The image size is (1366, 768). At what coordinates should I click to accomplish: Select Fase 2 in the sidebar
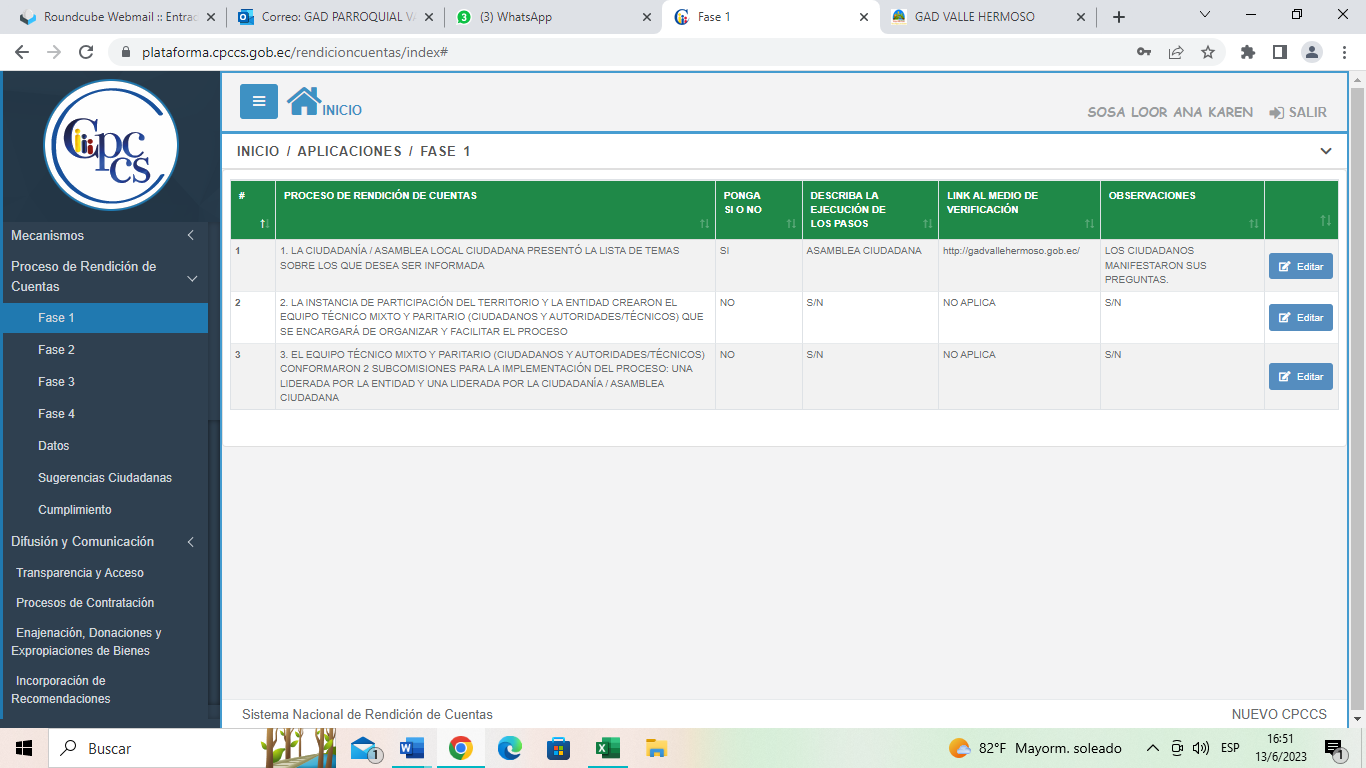pyautogui.click(x=57, y=350)
